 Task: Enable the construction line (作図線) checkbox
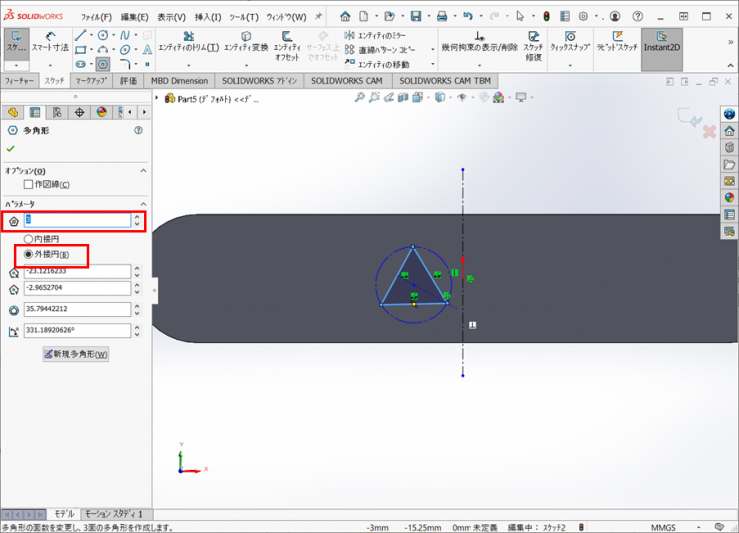(29, 185)
